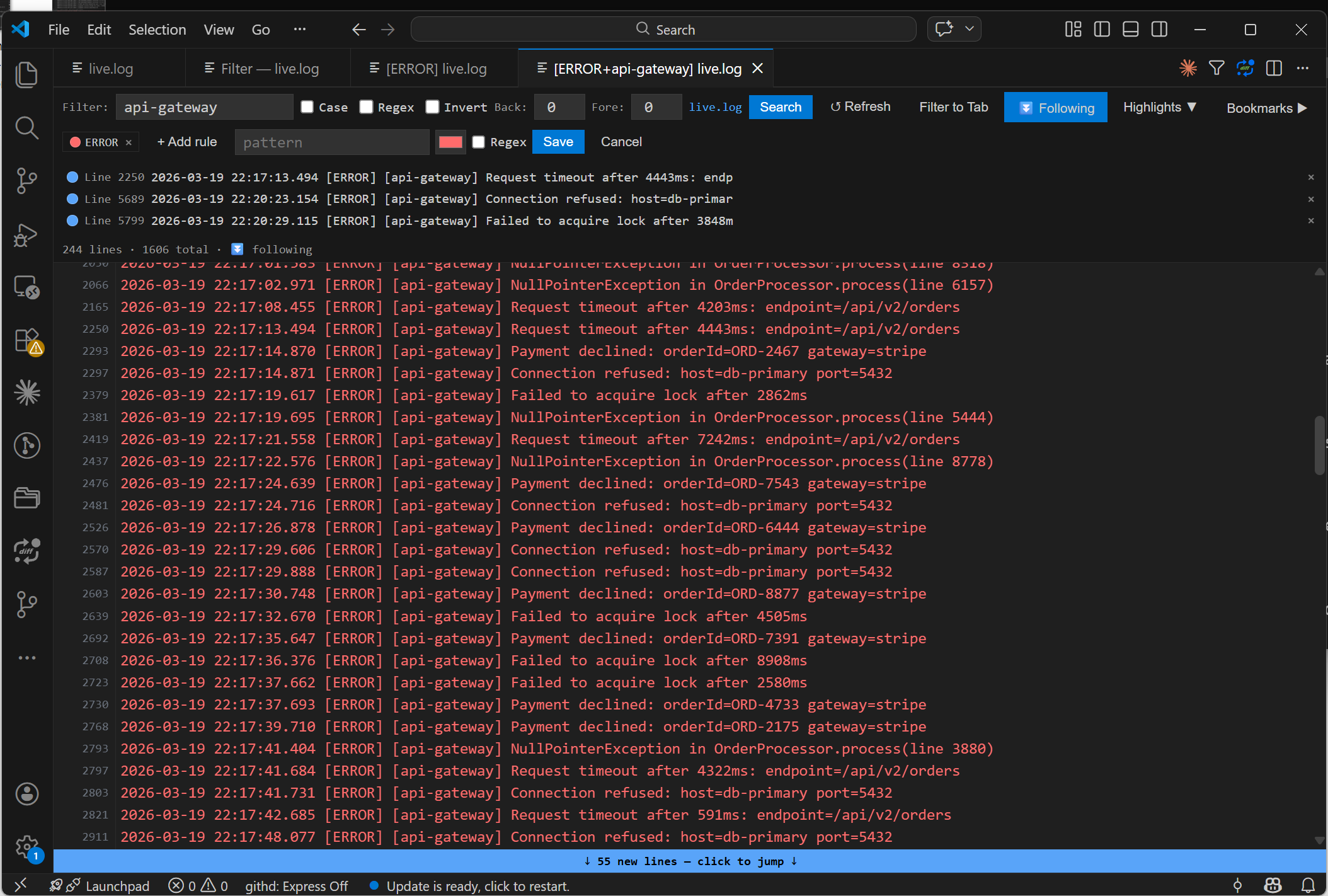Image resolution: width=1328 pixels, height=896 pixels.
Task: Open the Git graph clock icon
Action: 26,446
